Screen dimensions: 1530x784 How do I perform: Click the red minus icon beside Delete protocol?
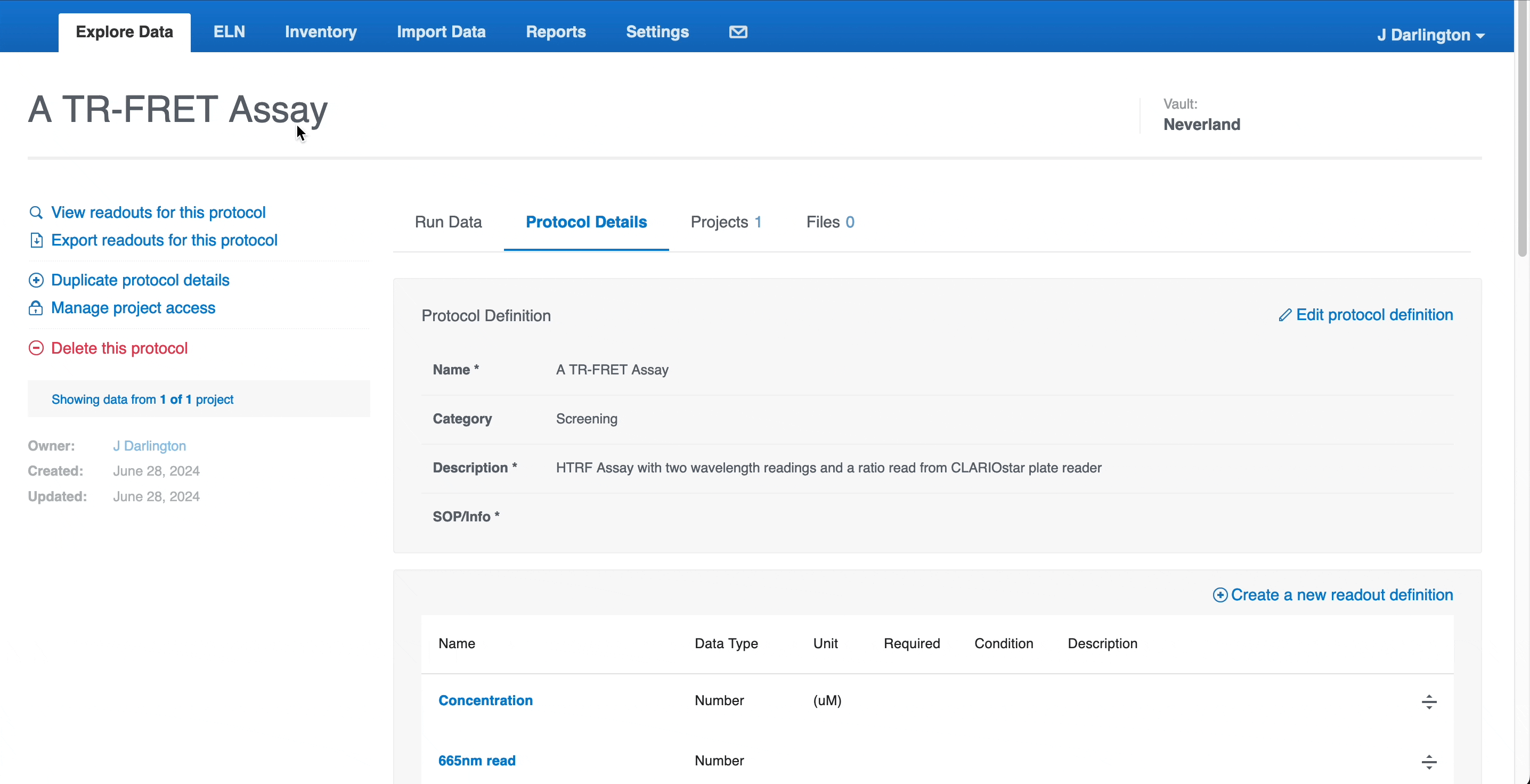(x=36, y=348)
